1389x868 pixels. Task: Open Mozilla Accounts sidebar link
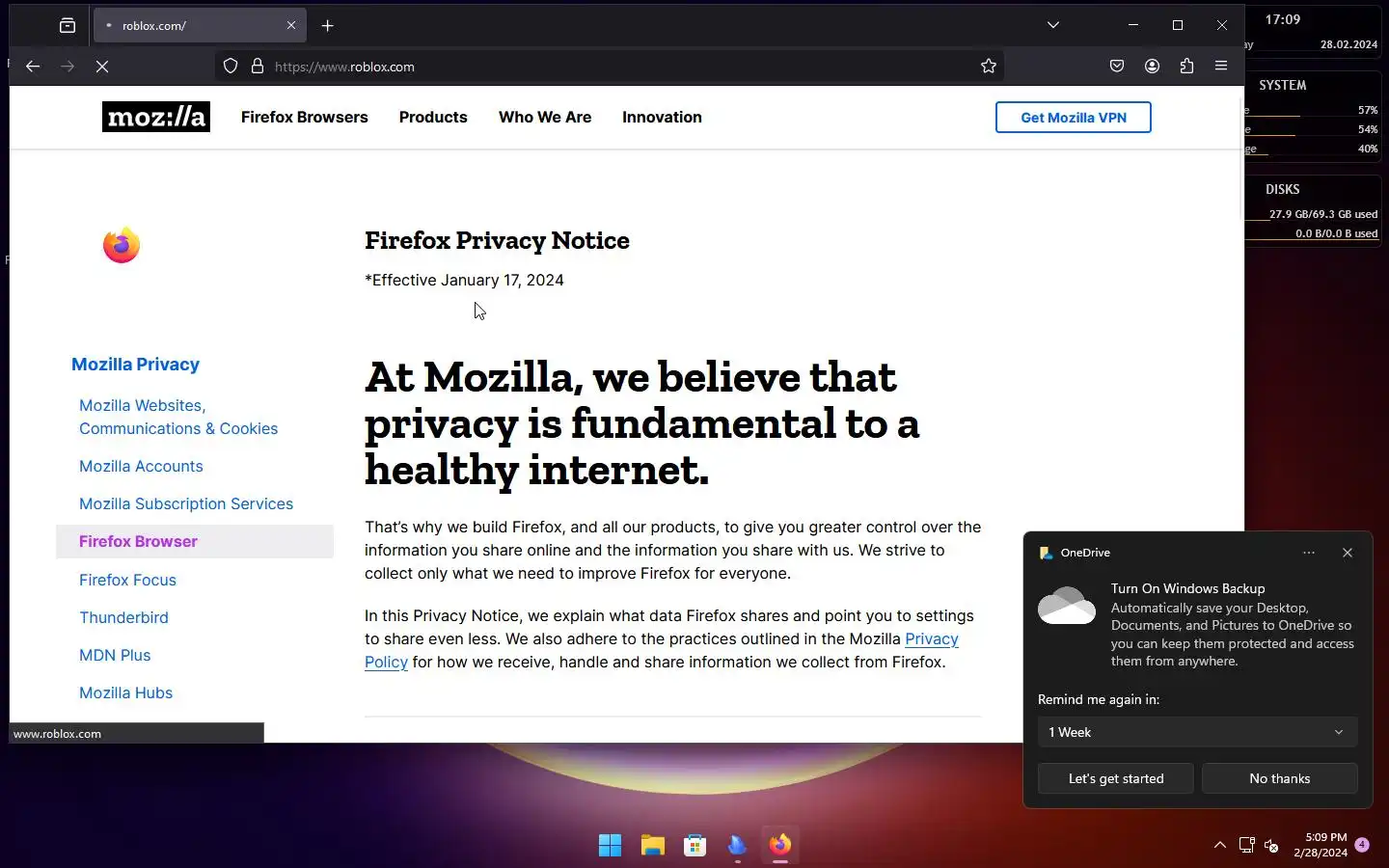point(141,466)
